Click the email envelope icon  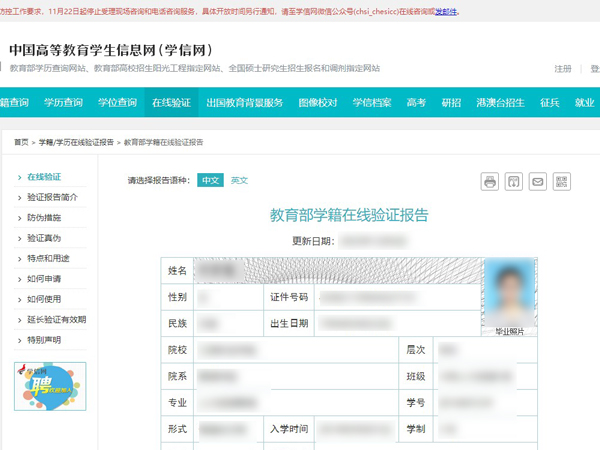pyautogui.click(x=537, y=181)
